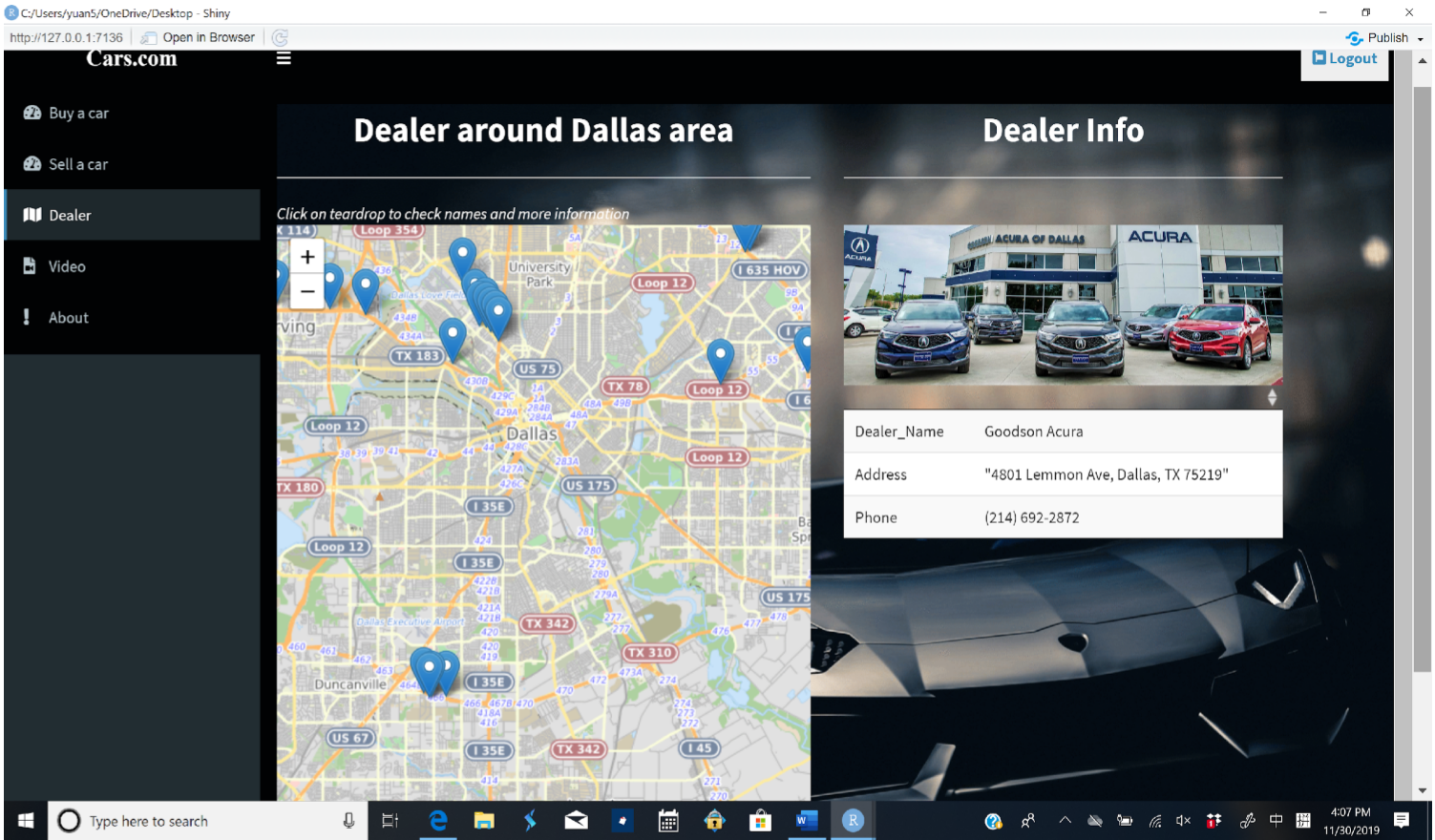
Task: Click the Goodson Acura dealer photo
Action: click(x=1063, y=305)
